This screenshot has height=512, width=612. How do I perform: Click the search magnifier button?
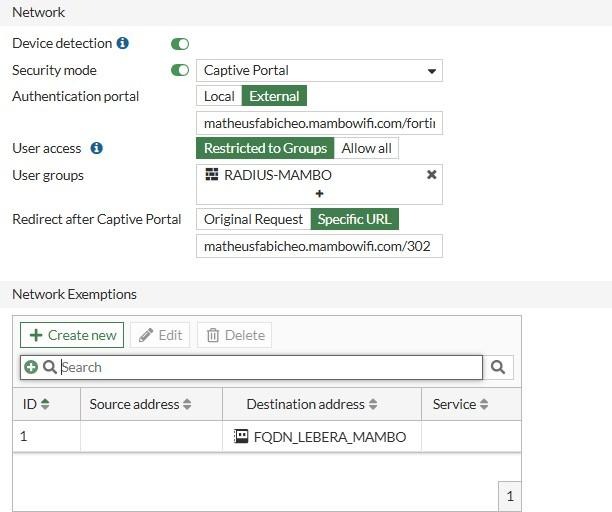coord(498,367)
